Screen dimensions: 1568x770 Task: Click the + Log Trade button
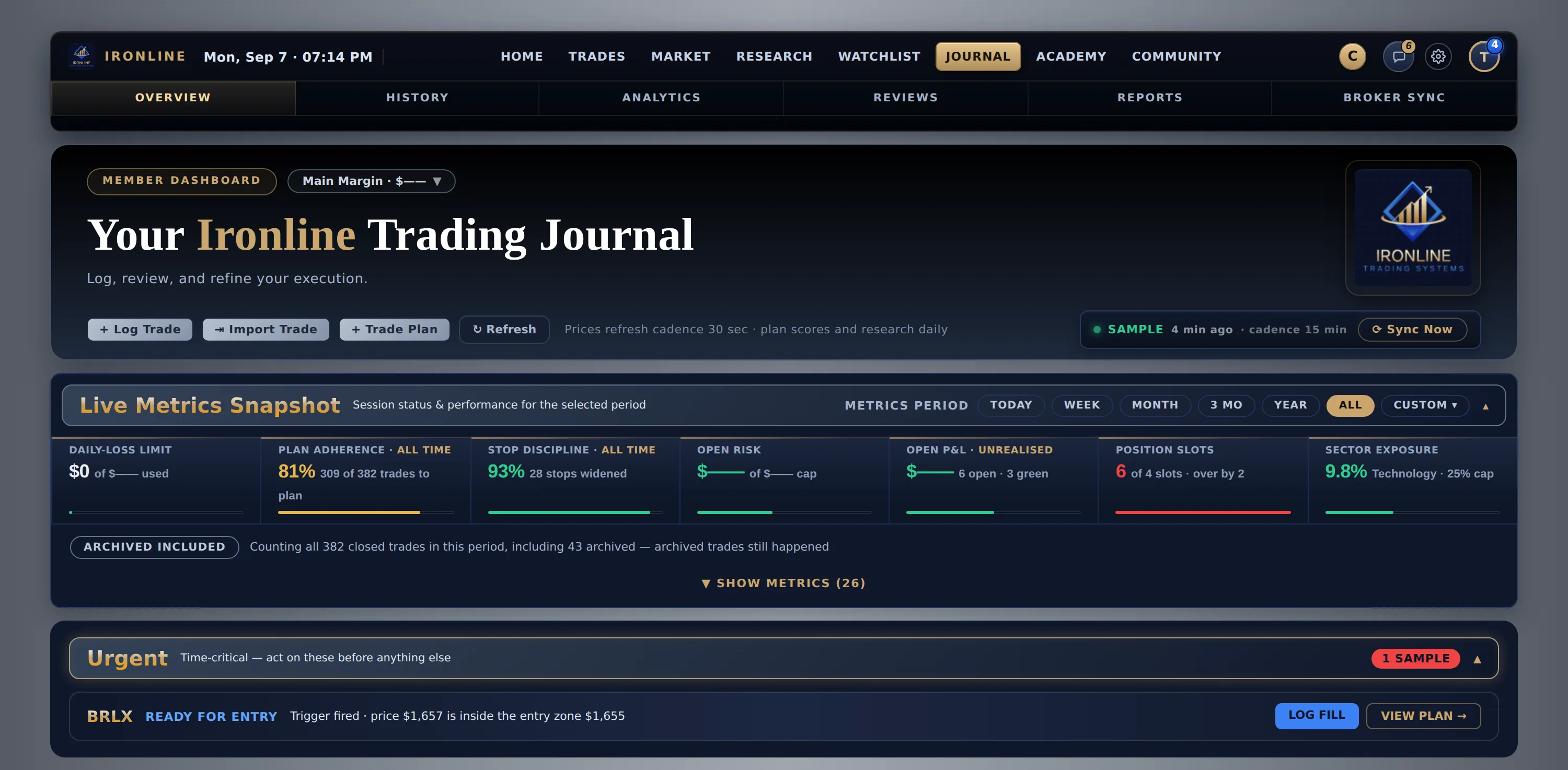[140, 330]
